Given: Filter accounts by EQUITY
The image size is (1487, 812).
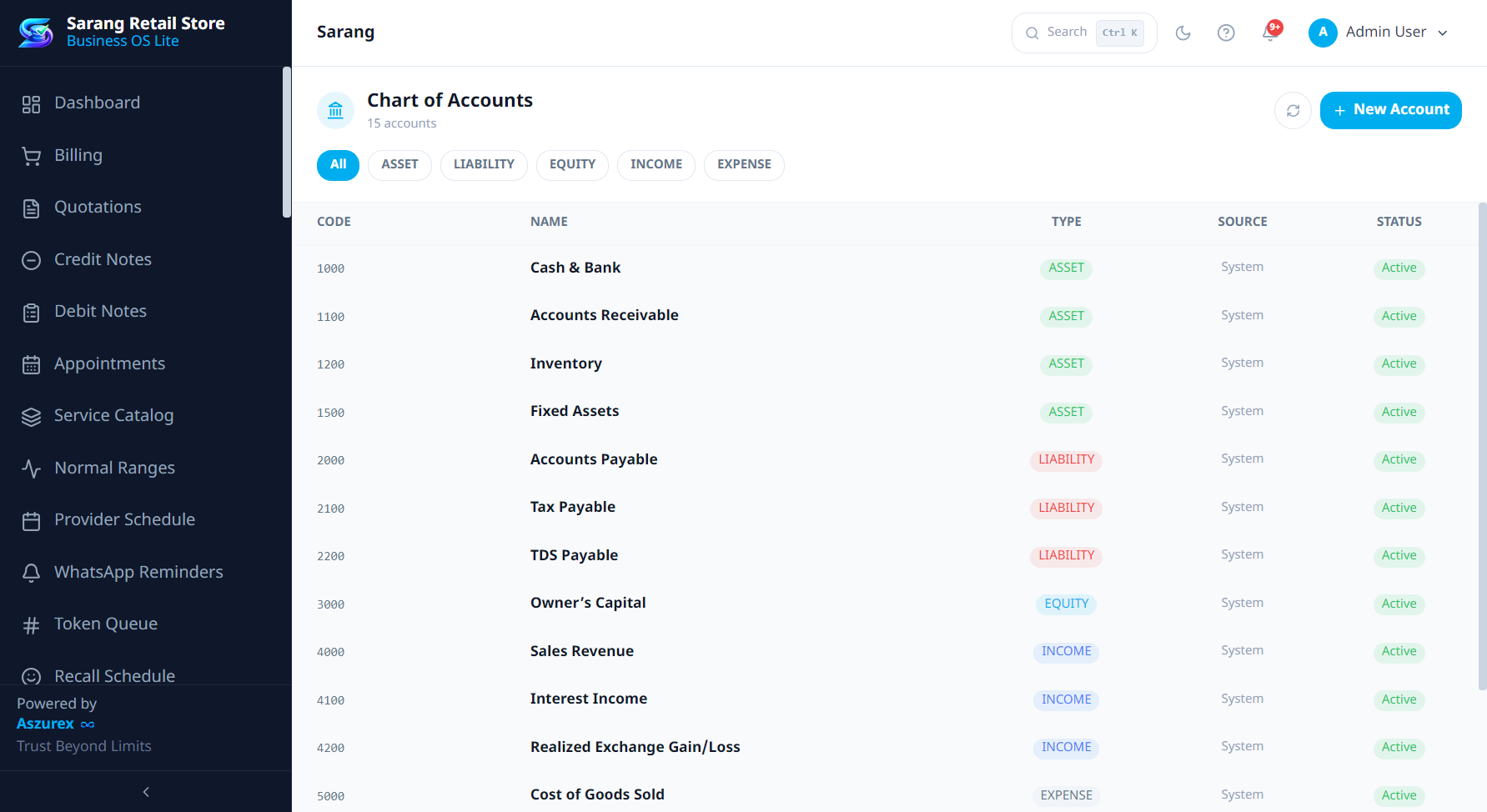Looking at the screenshot, I should coord(572,165).
